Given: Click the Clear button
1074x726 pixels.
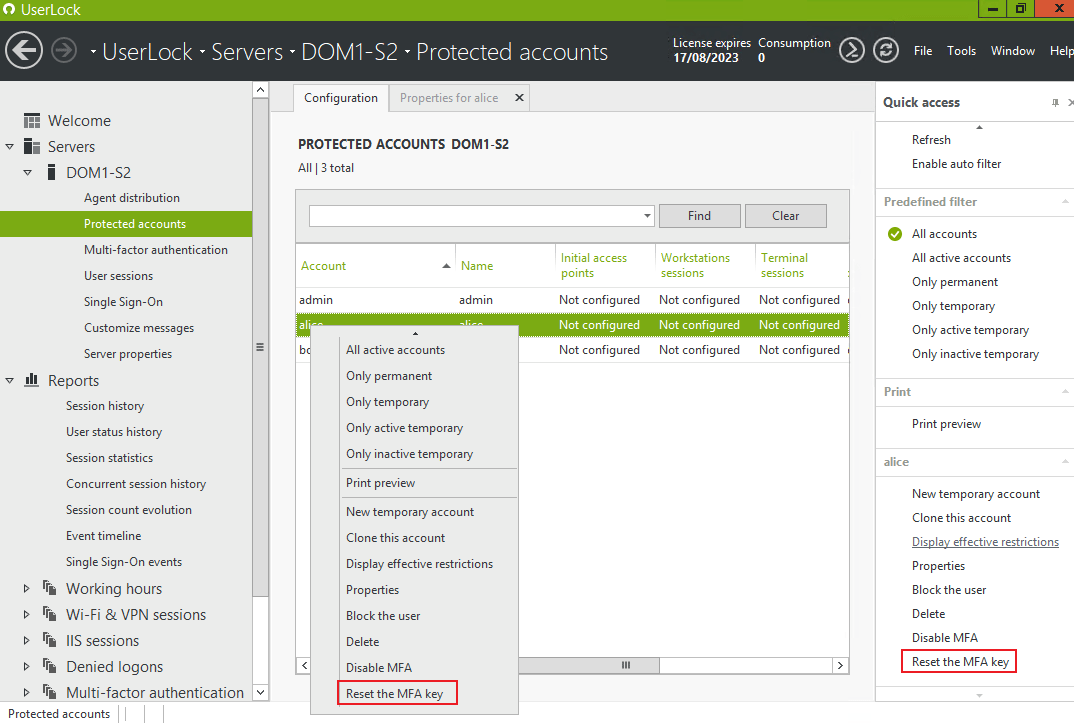Looking at the screenshot, I should point(786,216).
